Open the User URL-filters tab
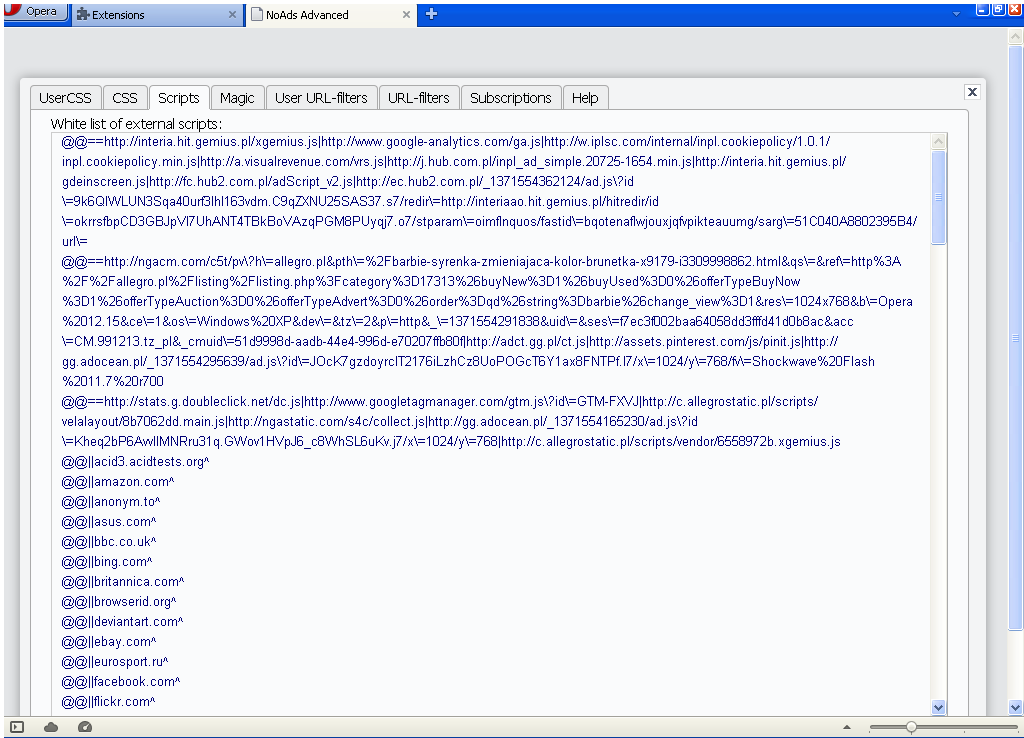 point(321,98)
